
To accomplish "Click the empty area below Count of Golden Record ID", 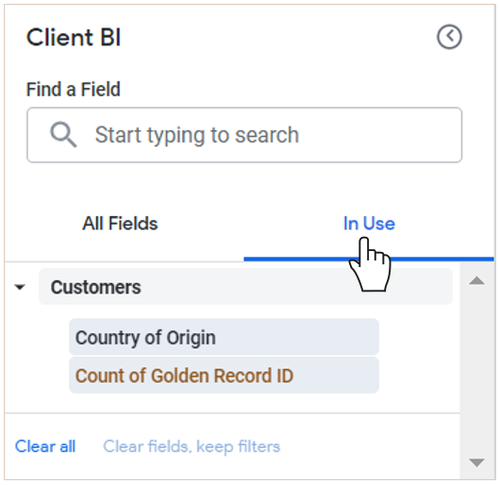I will [232, 403].
